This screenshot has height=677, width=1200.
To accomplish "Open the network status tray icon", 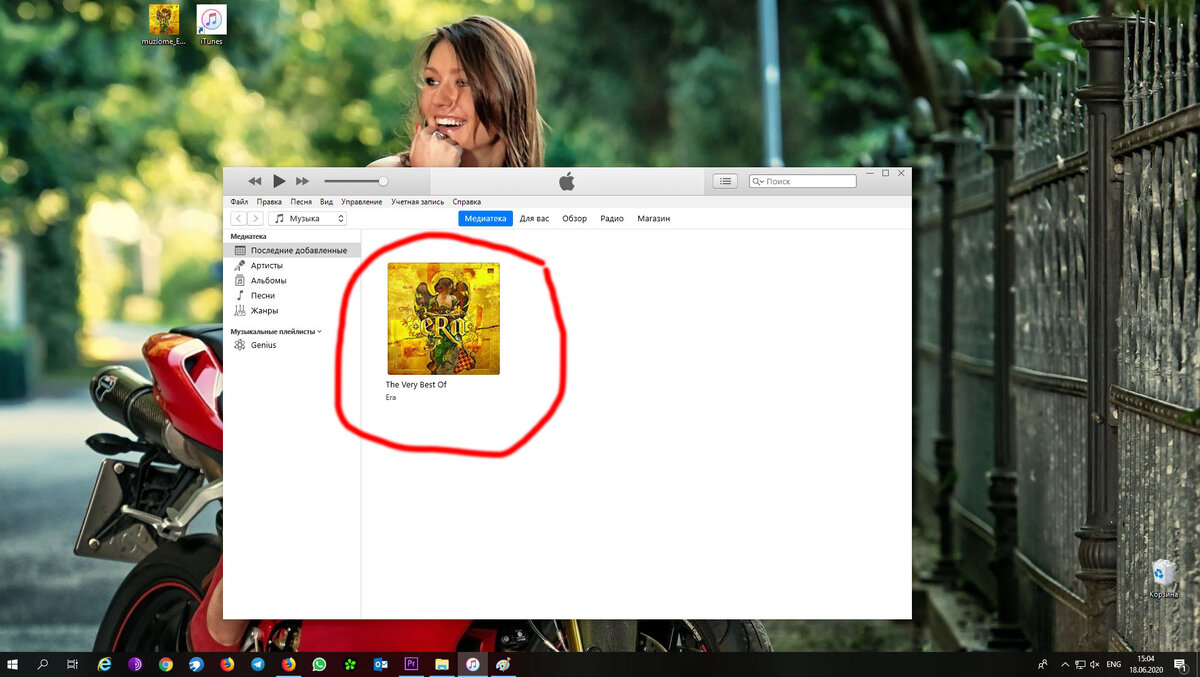I will click(1080, 664).
